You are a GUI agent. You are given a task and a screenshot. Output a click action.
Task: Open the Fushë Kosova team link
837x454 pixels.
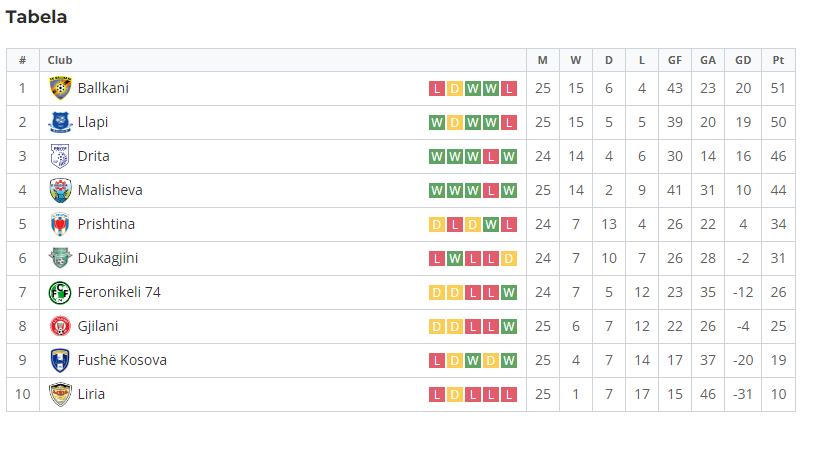(122, 361)
